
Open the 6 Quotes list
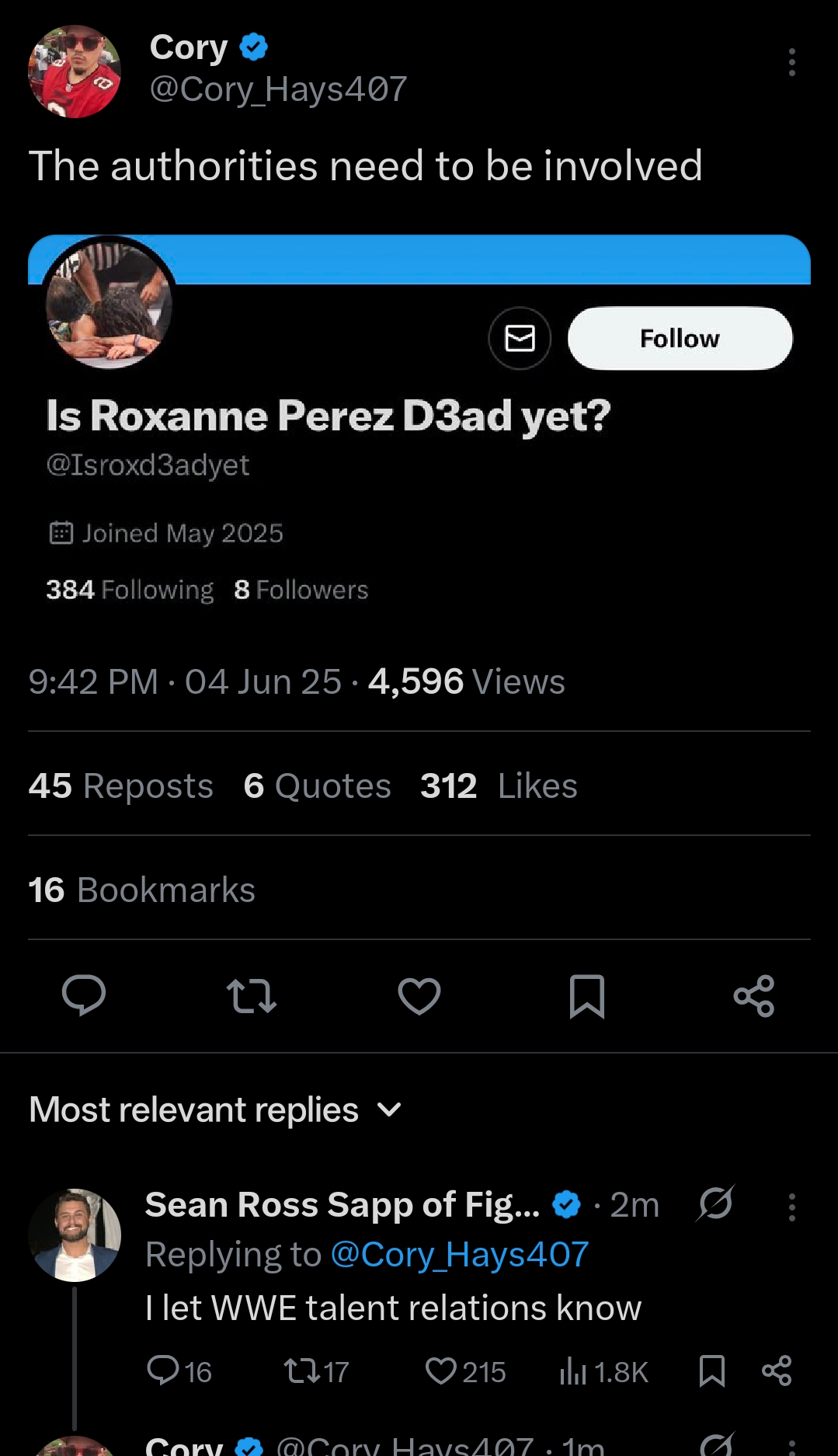coord(317,785)
